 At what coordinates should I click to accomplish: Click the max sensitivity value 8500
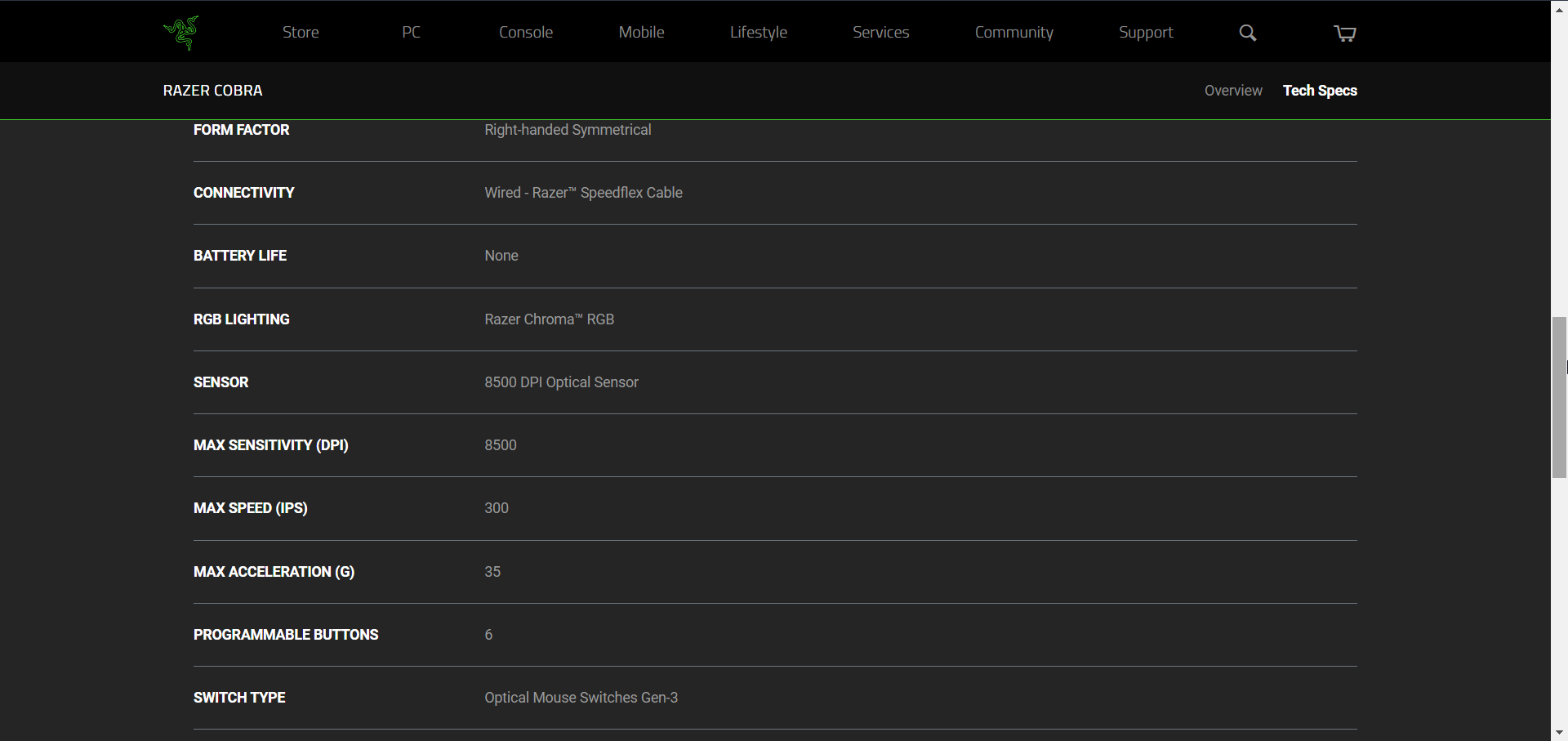pos(501,445)
